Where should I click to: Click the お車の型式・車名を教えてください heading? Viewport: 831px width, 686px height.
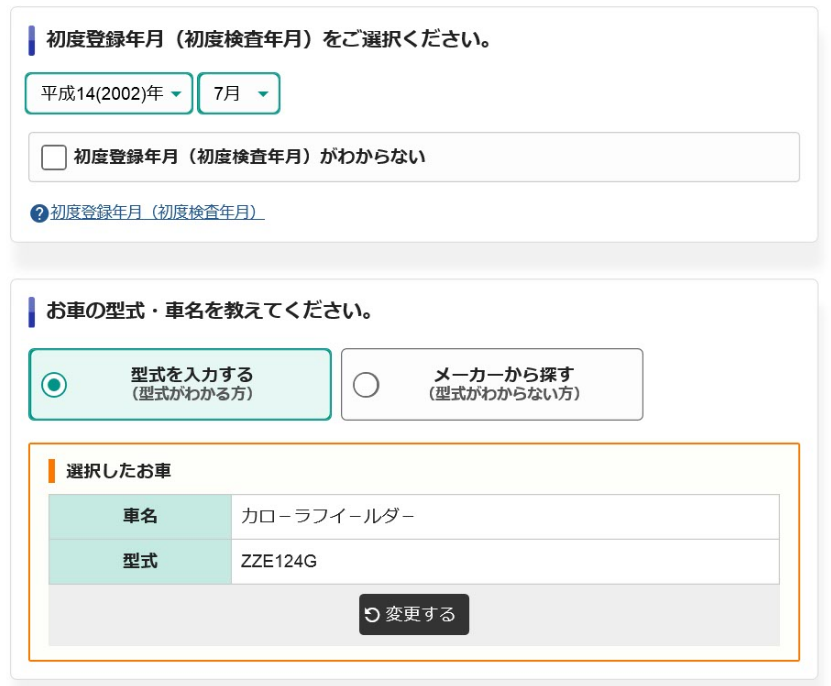(210, 311)
